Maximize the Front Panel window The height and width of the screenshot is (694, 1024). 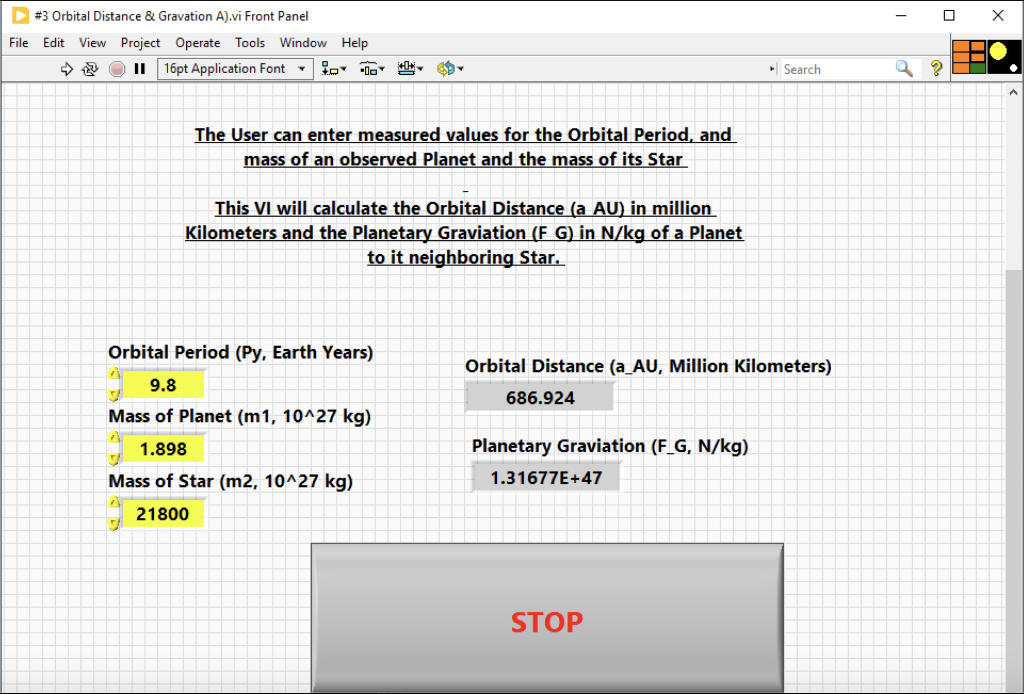pyautogui.click(x=950, y=16)
